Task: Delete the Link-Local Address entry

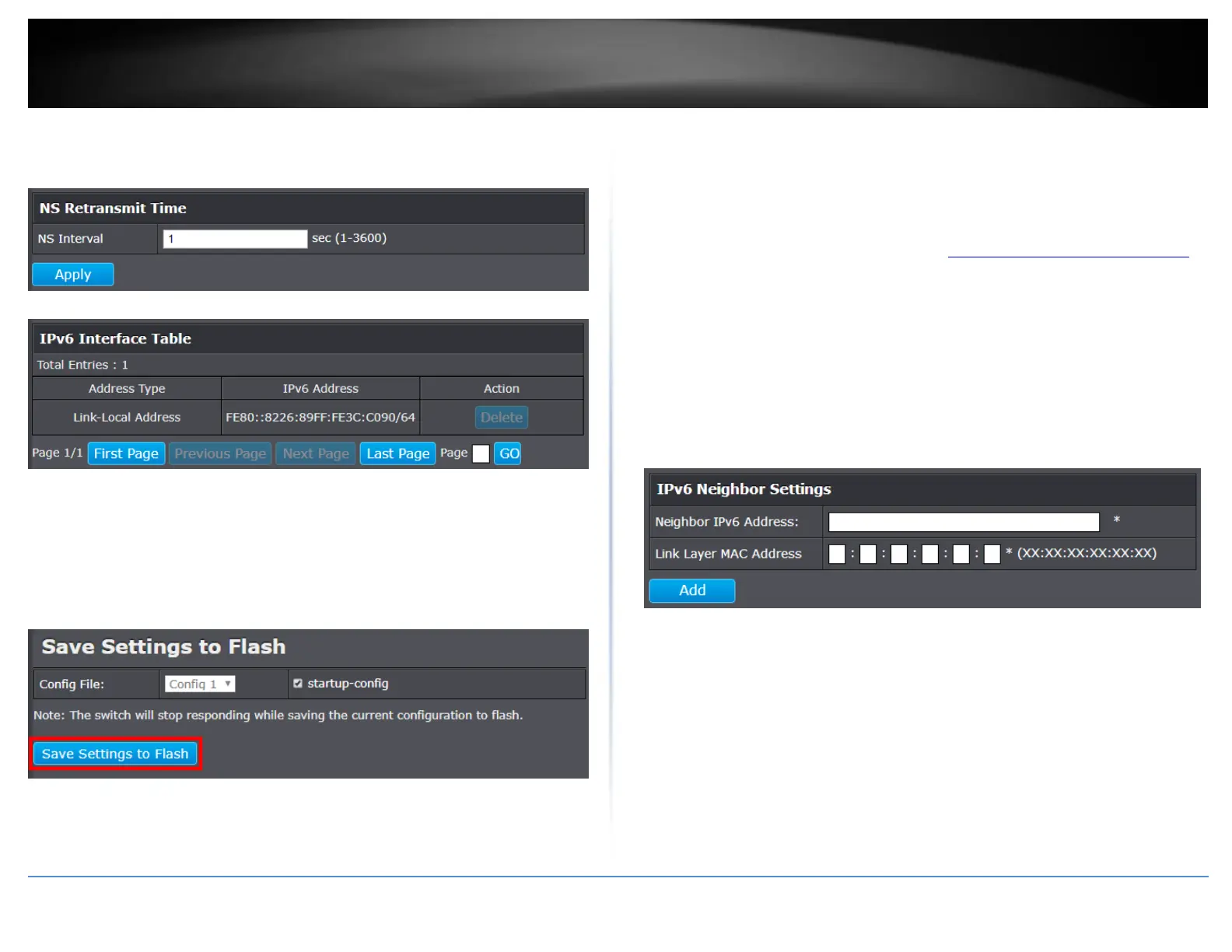Action: coord(502,418)
